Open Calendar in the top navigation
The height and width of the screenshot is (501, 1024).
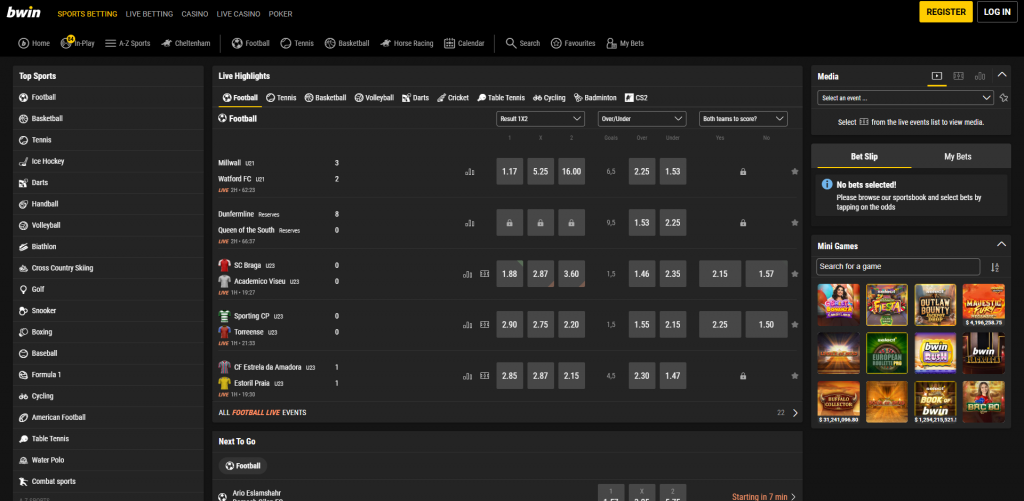pyautogui.click(x=464, y=43)
